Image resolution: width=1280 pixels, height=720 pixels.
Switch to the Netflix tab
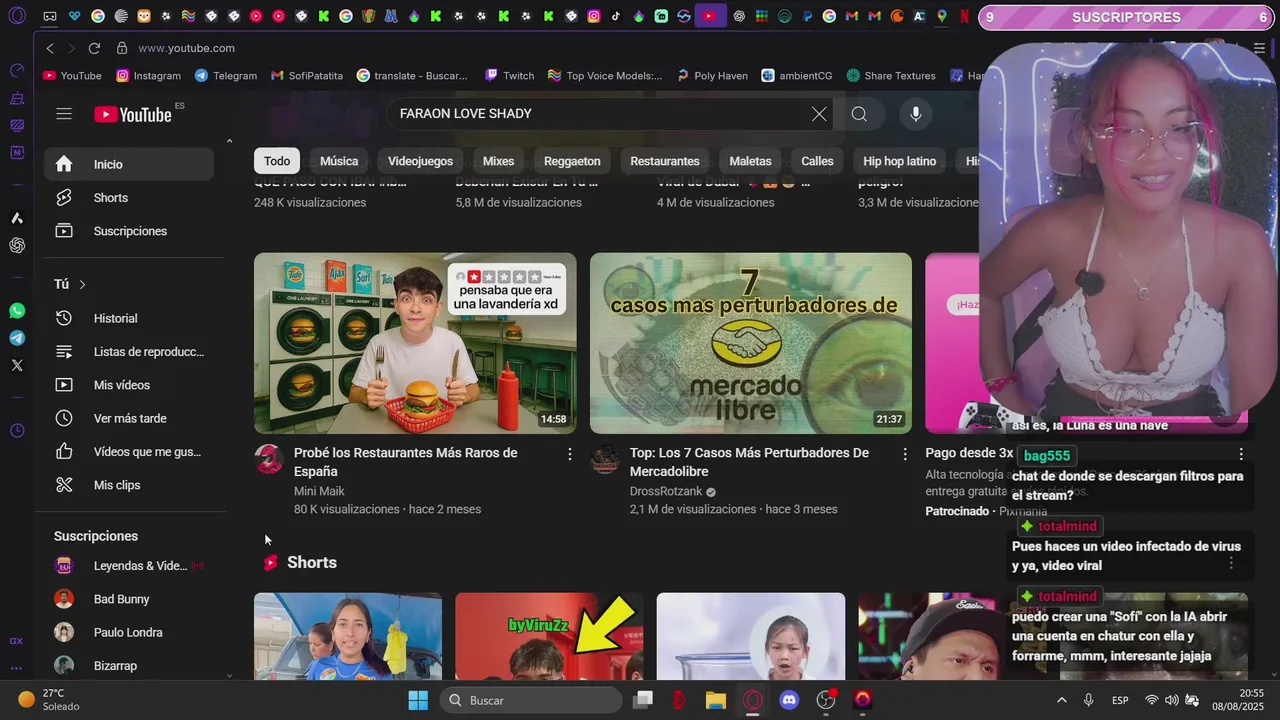point(964,16)
